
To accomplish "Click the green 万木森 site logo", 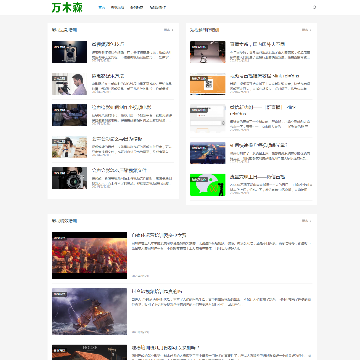I will coord(67,7).
